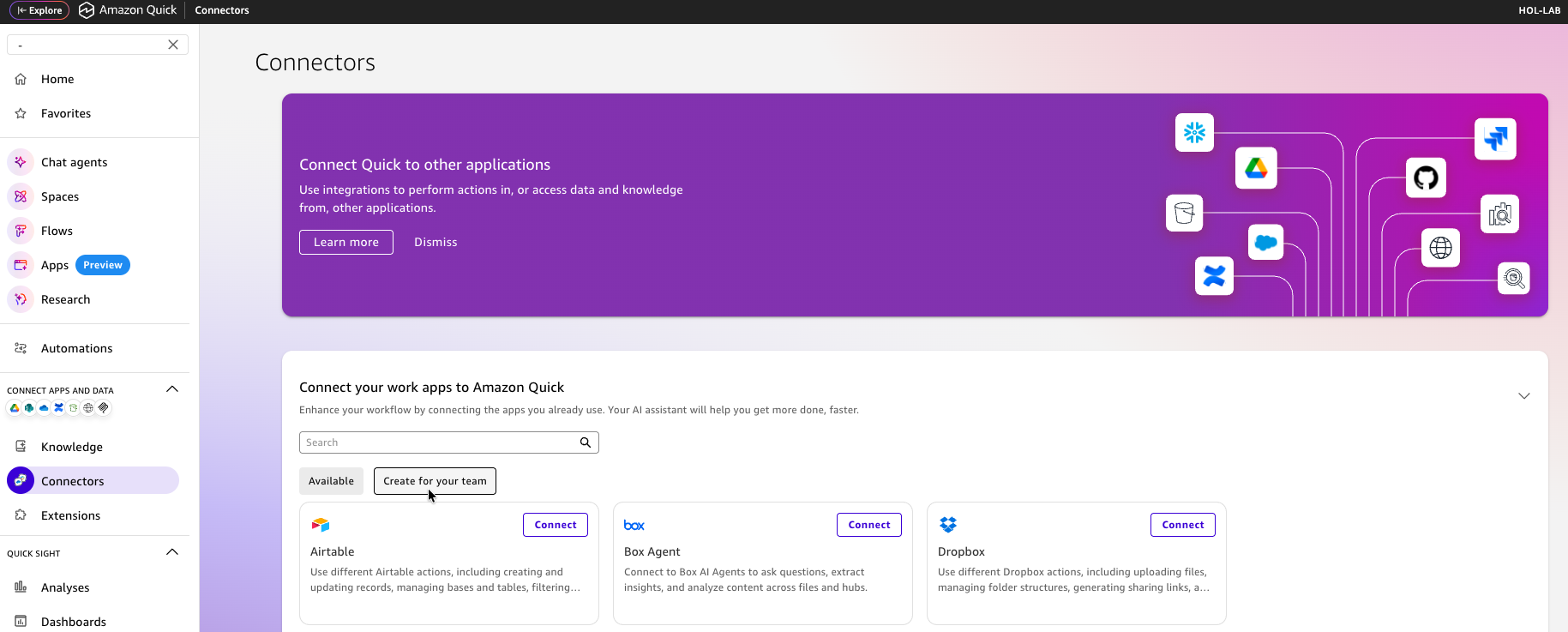This screenshot has width=1568, height=632.
Task: Click the Airtable logo icon
Action: pos(321,525)
